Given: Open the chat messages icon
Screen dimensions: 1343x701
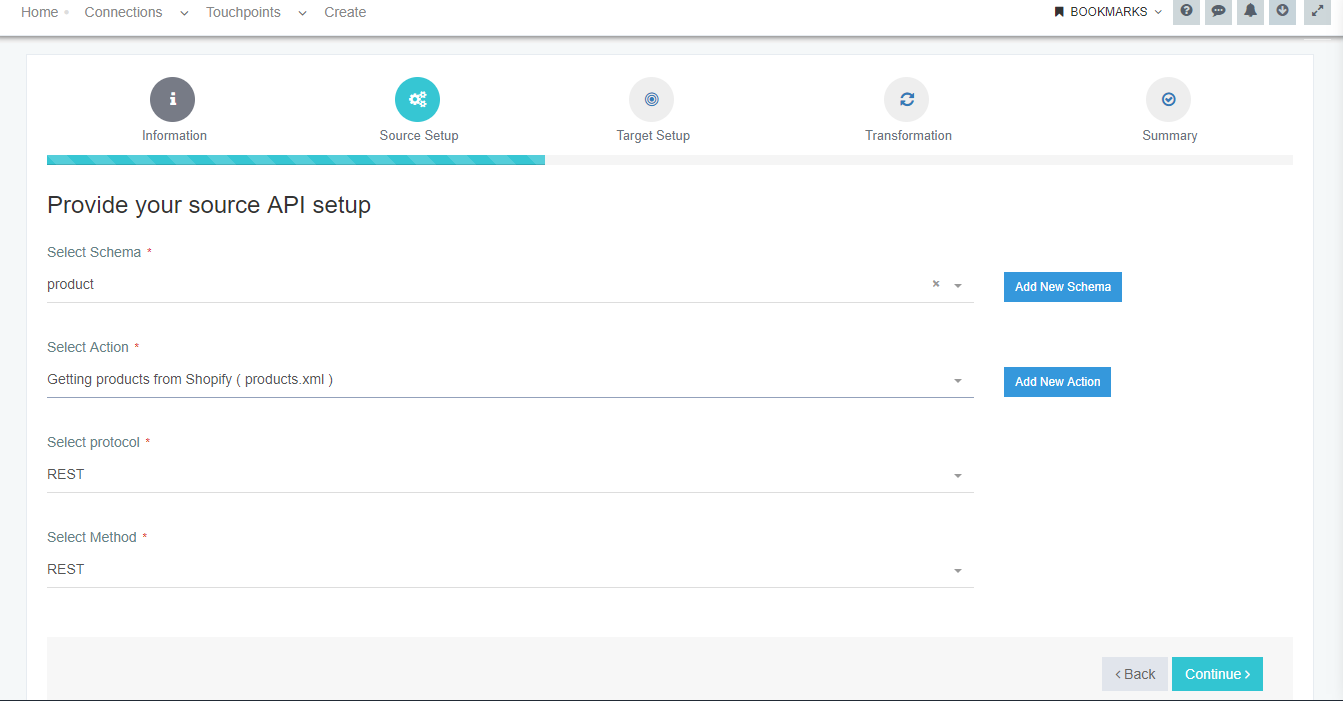Looking at the screenshot, I should point(1218,12).
